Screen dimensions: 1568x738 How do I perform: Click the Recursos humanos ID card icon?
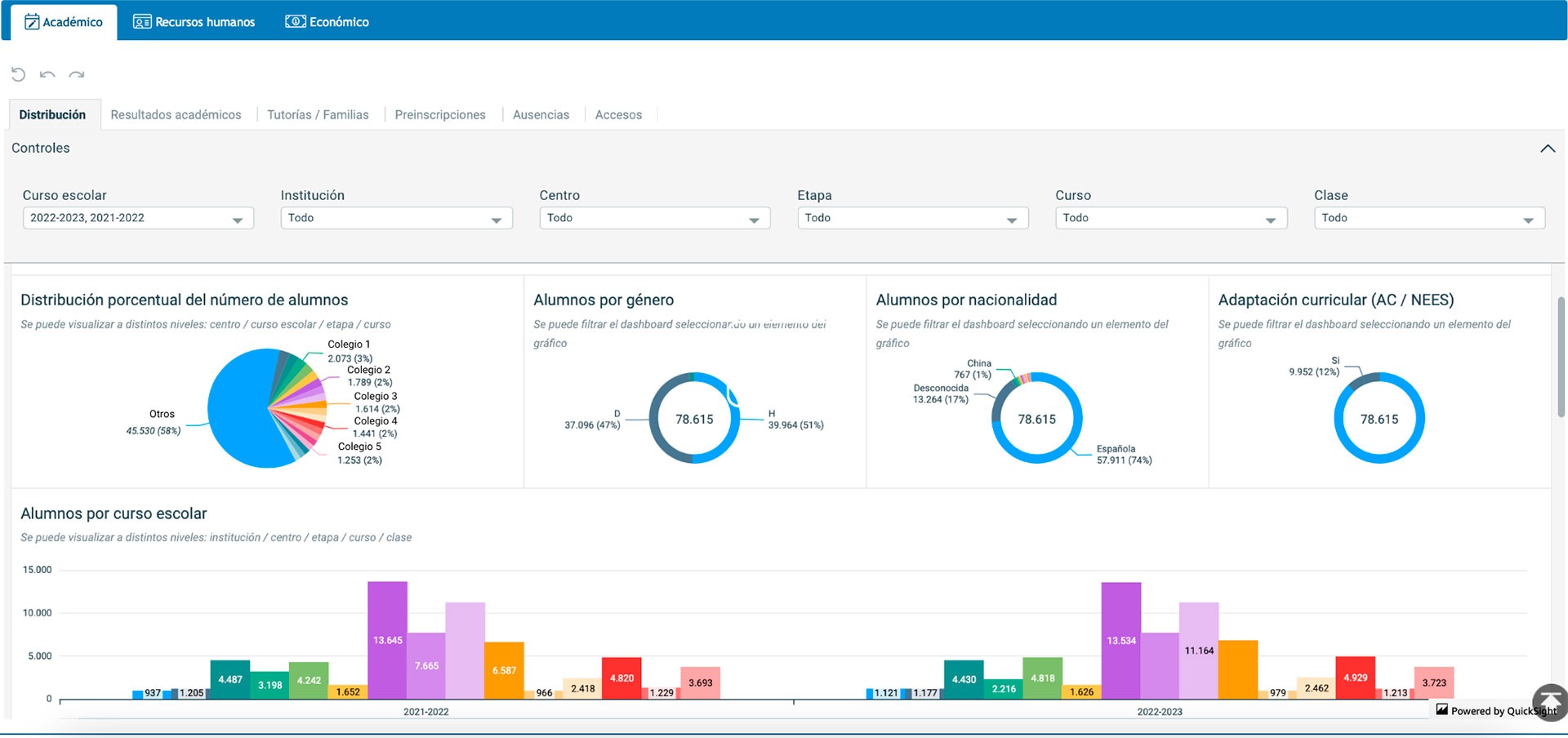pos(142,22)
